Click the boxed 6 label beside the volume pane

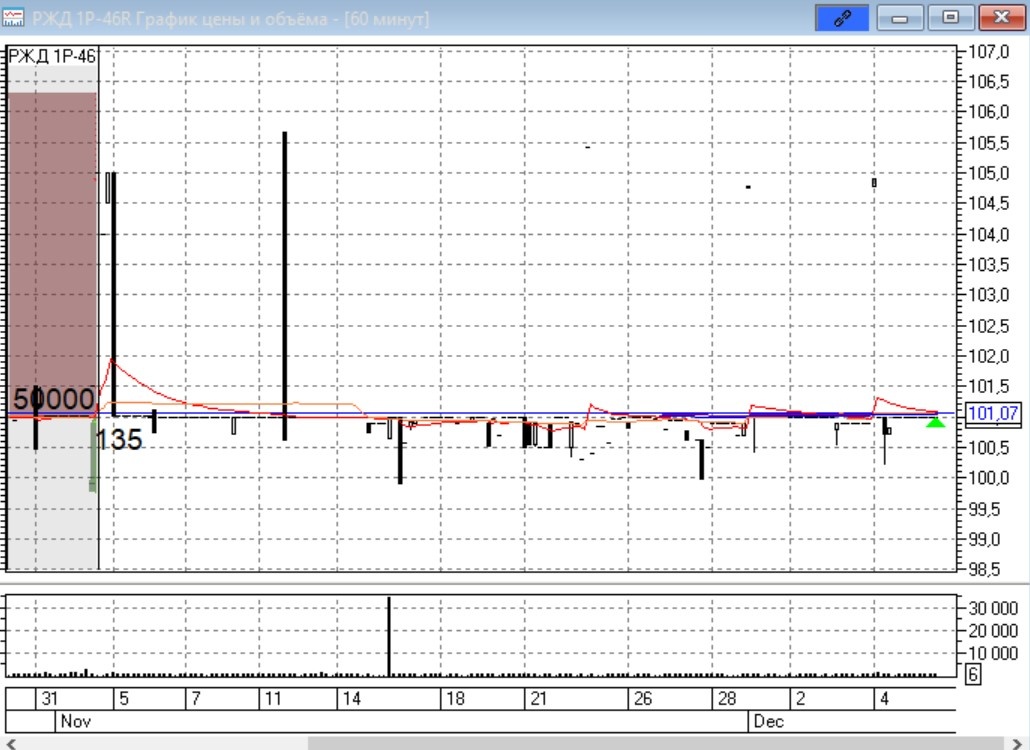tap(973, 674)
